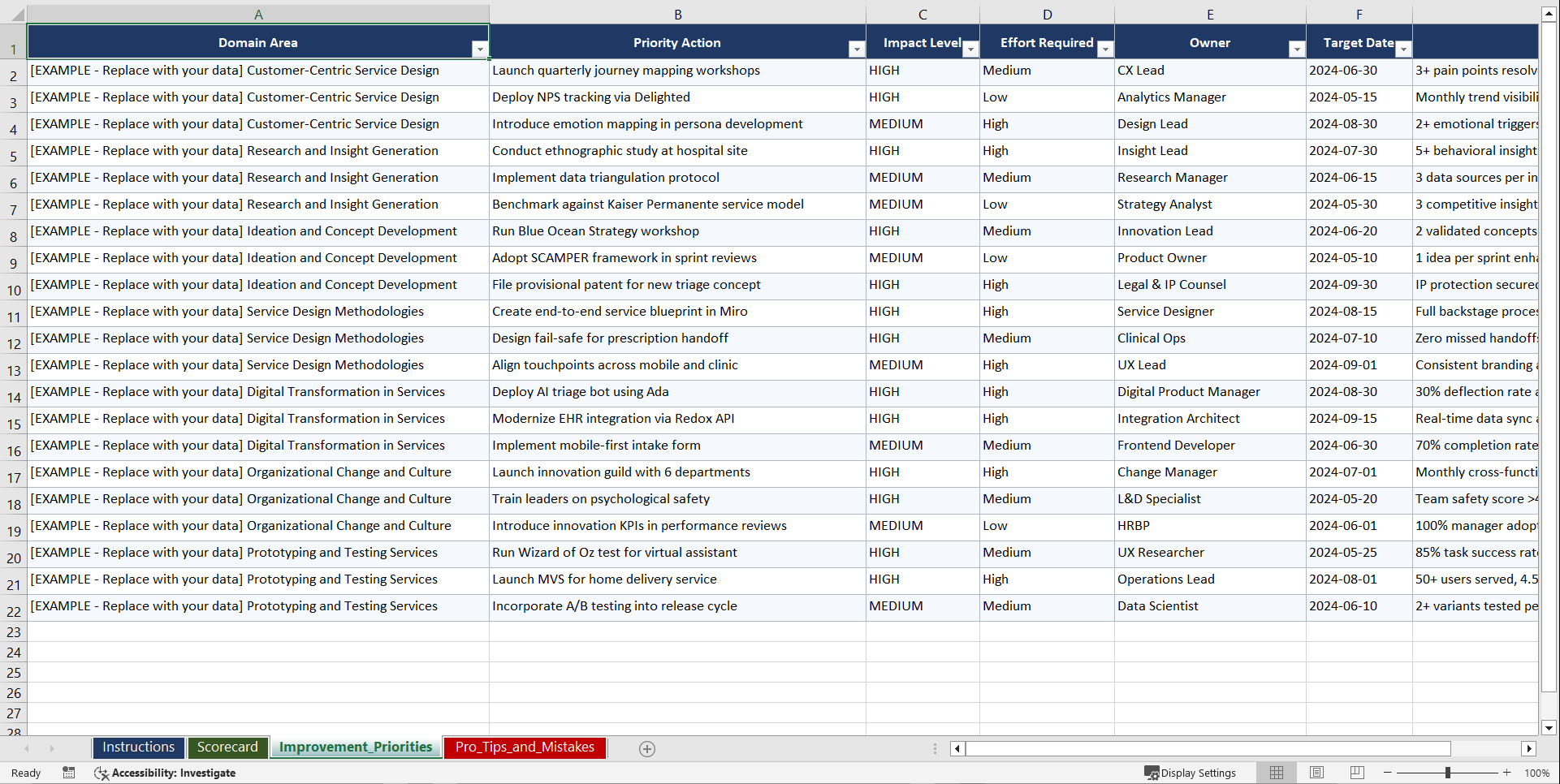
Task: Click the Zoom In plus icon
Action: (1507, 773)
